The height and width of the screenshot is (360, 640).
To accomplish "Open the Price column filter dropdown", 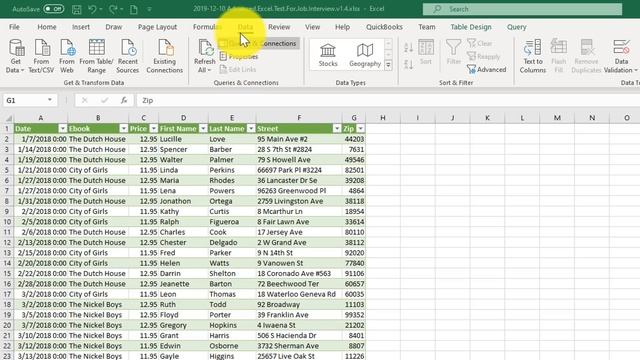I will pyautogui.click(x=153, y=129).
